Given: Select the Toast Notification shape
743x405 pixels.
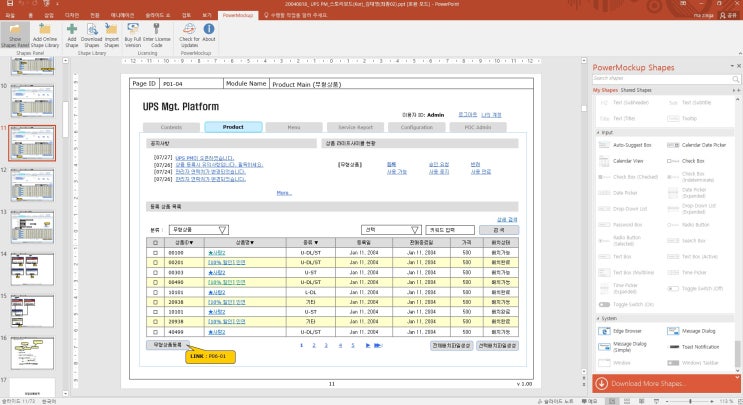Looking at the screenshot, I should pos(693,347).
